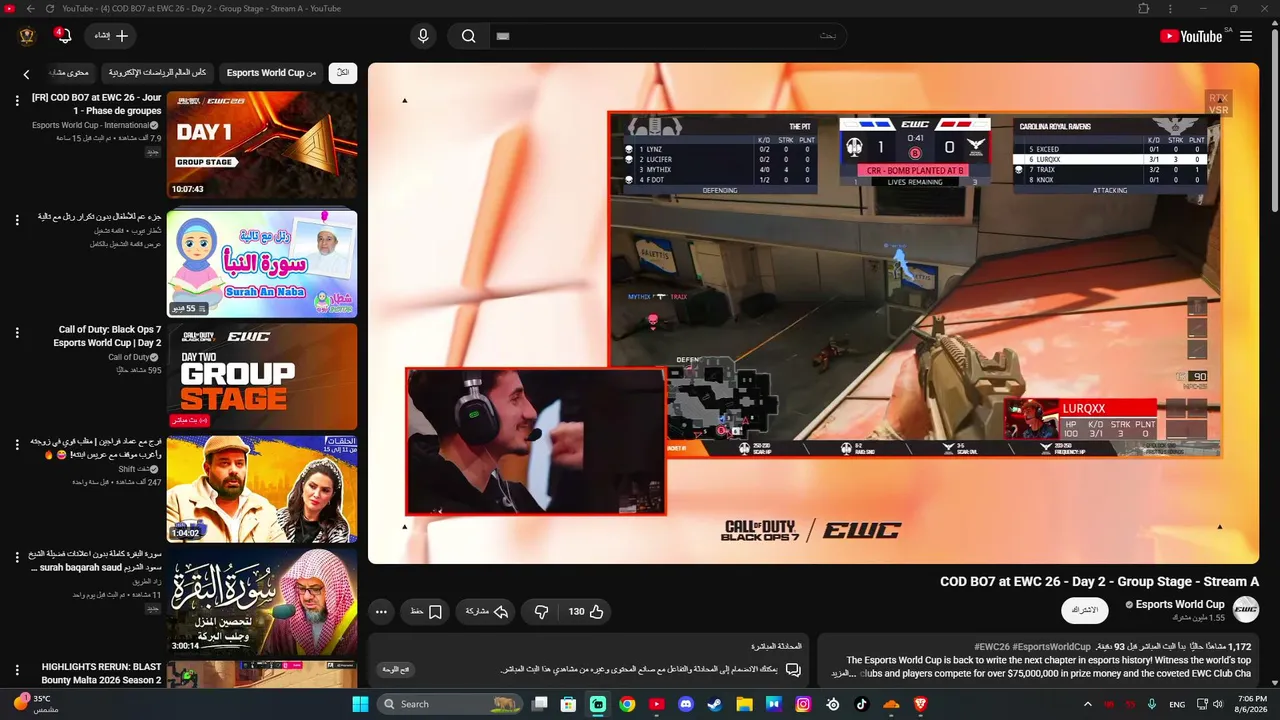This screenshot has height=720, width=1280.
Task: Open Steam from the taskbar
Action: tap(715, 704)
